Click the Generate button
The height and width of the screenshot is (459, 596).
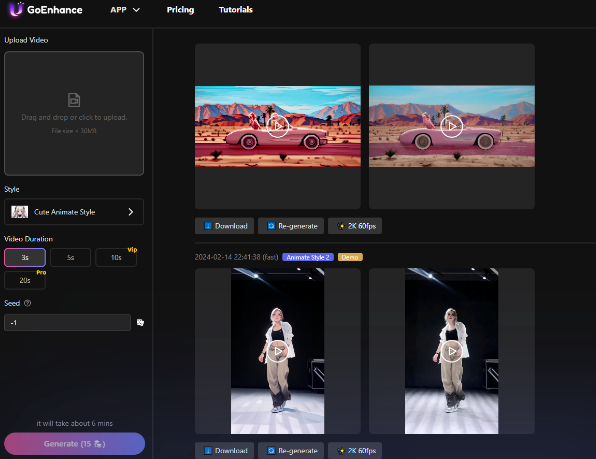pyautogui.click(x=74, y=444)
